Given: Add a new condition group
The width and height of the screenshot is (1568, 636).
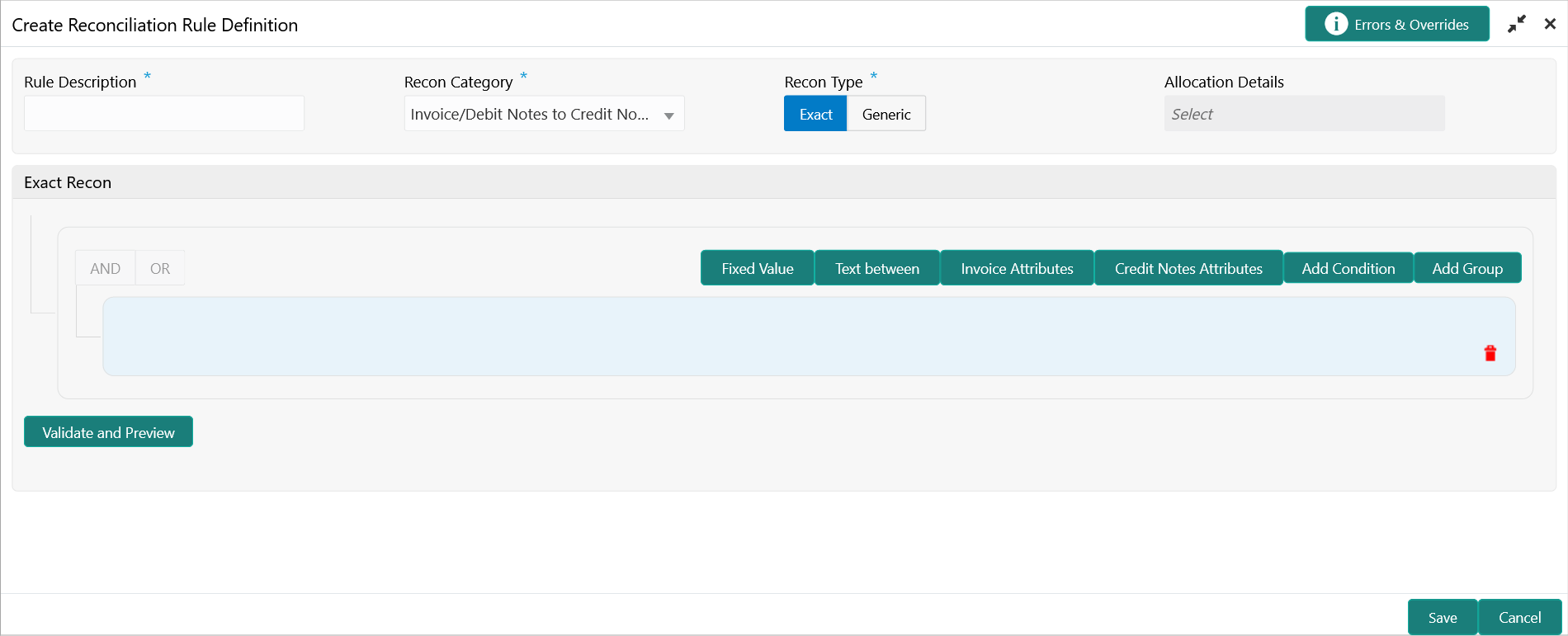Looking at the screenshot, I should click(x=1467, y=268).
